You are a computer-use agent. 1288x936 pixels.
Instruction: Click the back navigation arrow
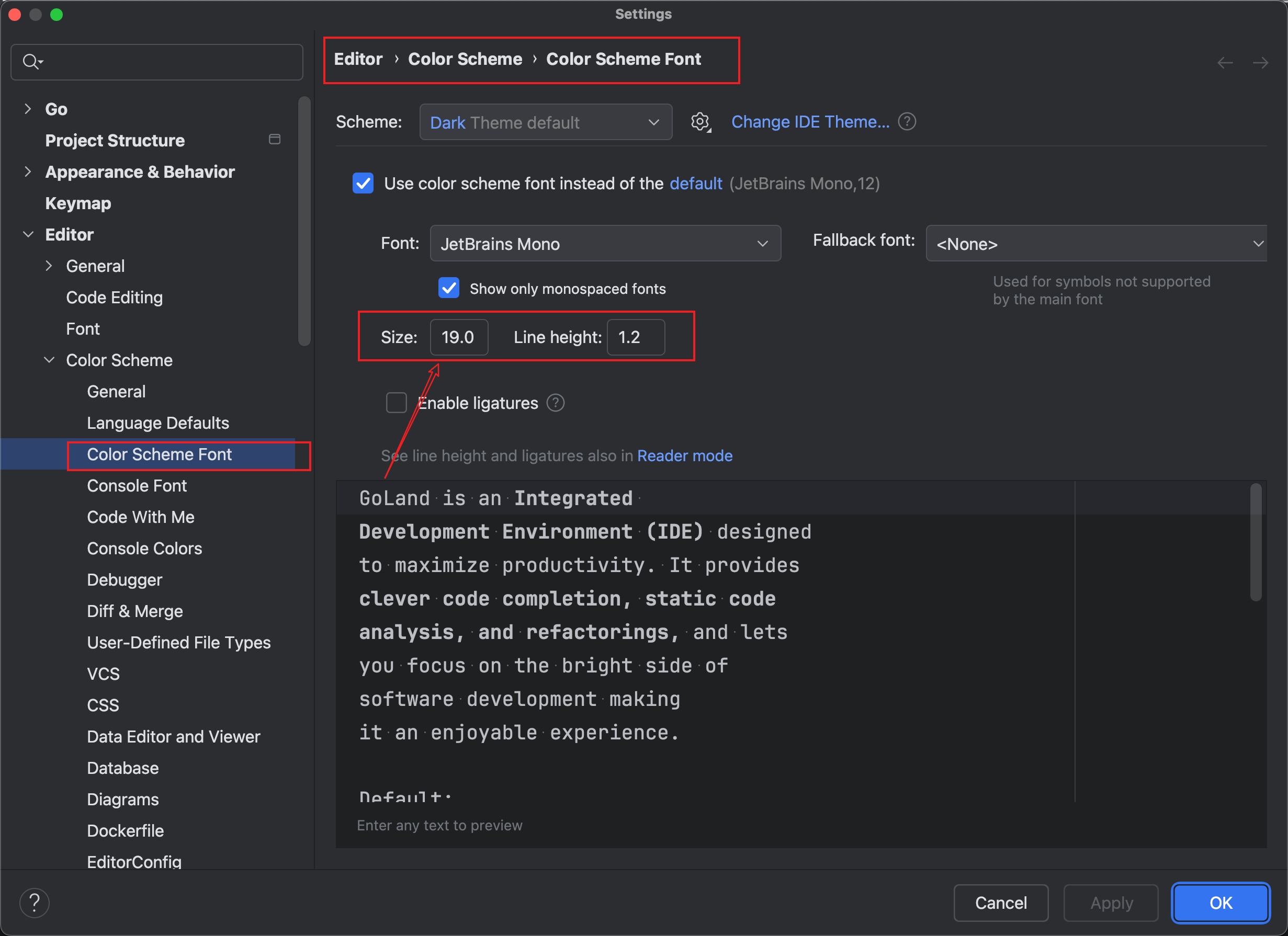[x=1225, y=62]
